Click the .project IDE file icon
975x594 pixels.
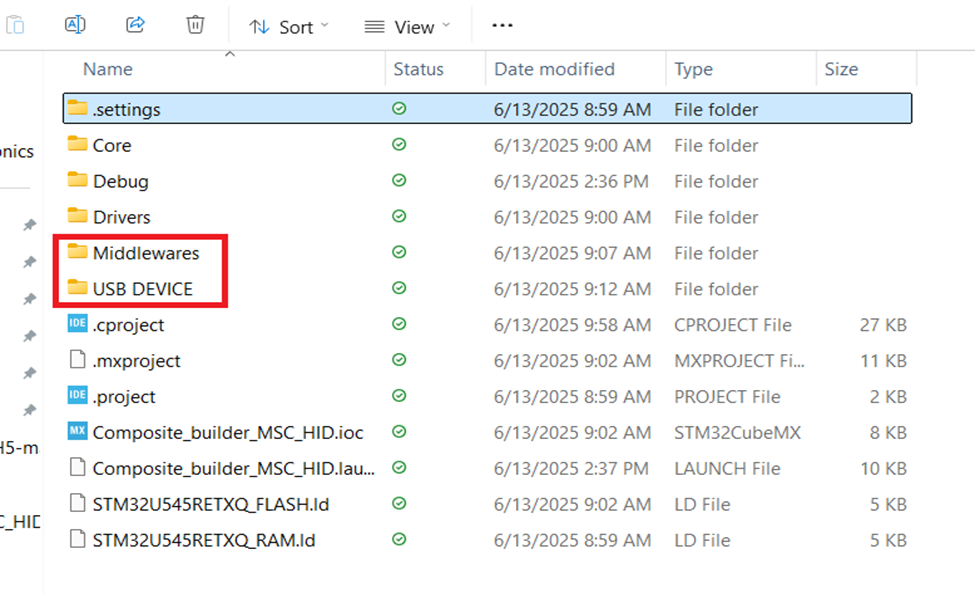(x=77, y=395)
